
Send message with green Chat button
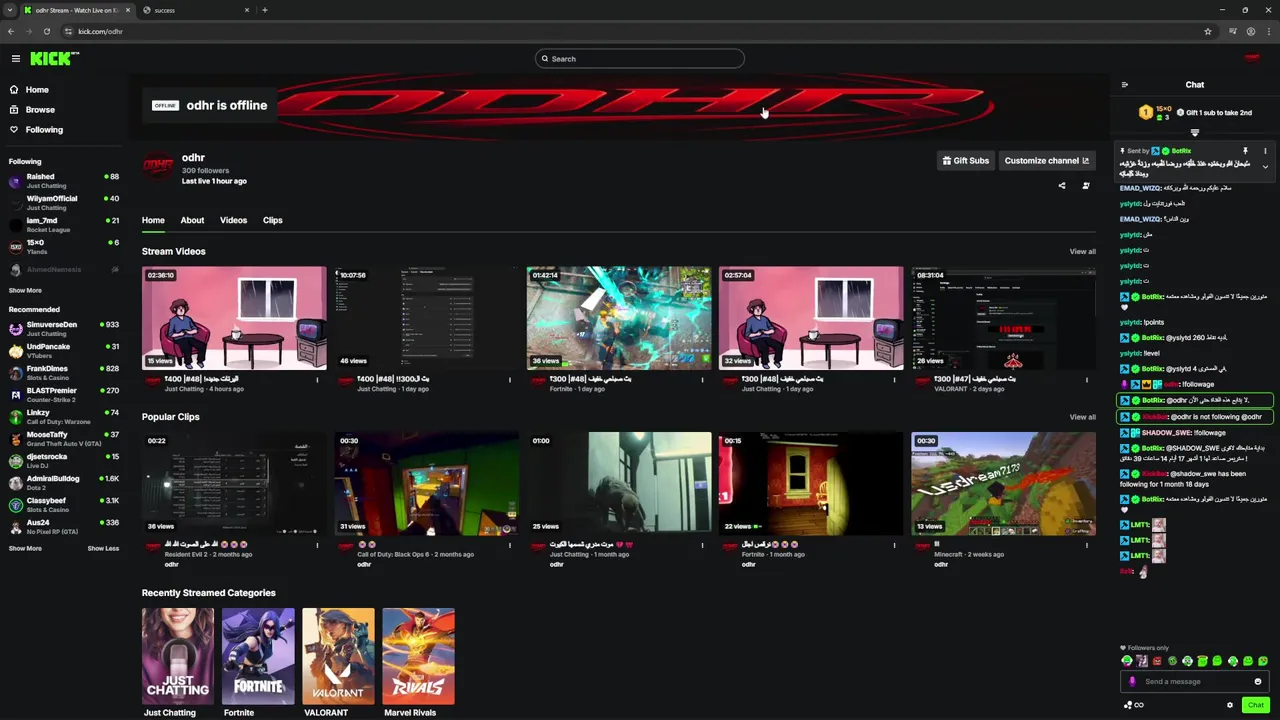pos(1255,705)
